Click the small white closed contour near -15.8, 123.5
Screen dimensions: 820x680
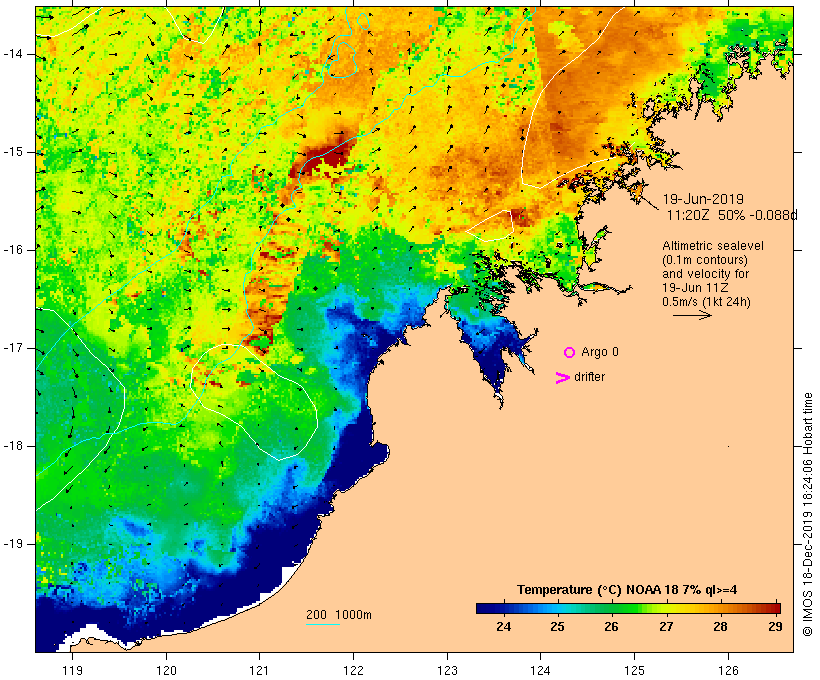[491, 225]
